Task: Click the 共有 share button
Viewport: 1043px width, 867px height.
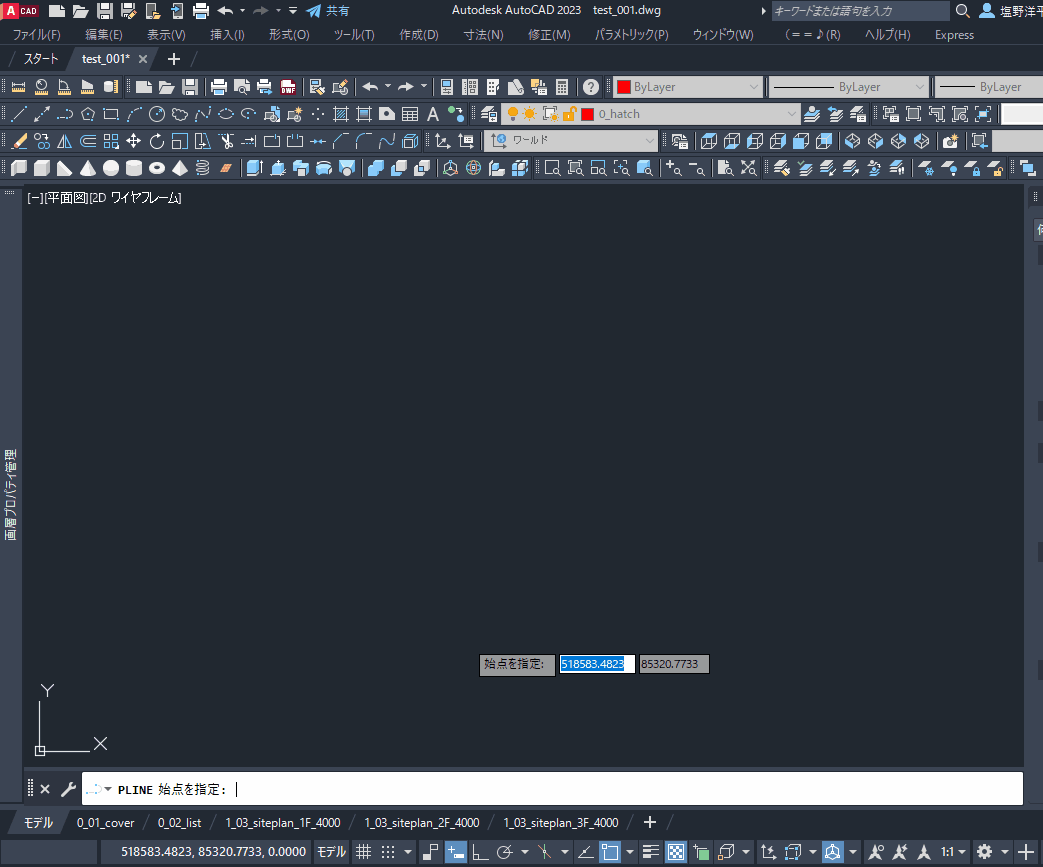Action: 328,11
